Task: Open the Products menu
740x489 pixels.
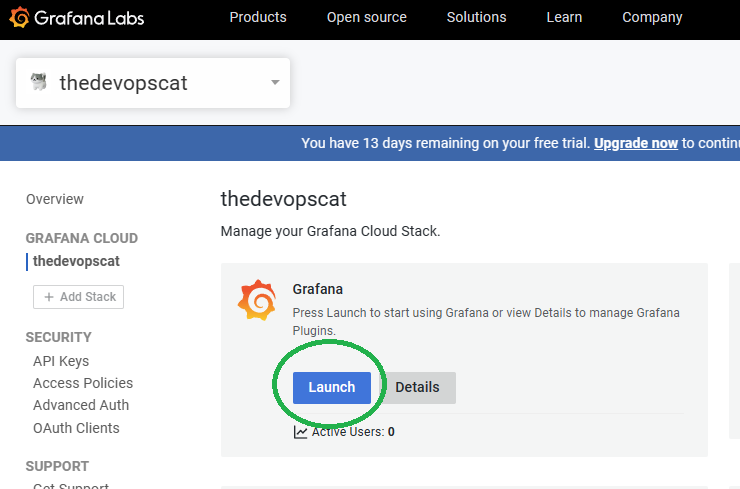Action: pos(258,17)
